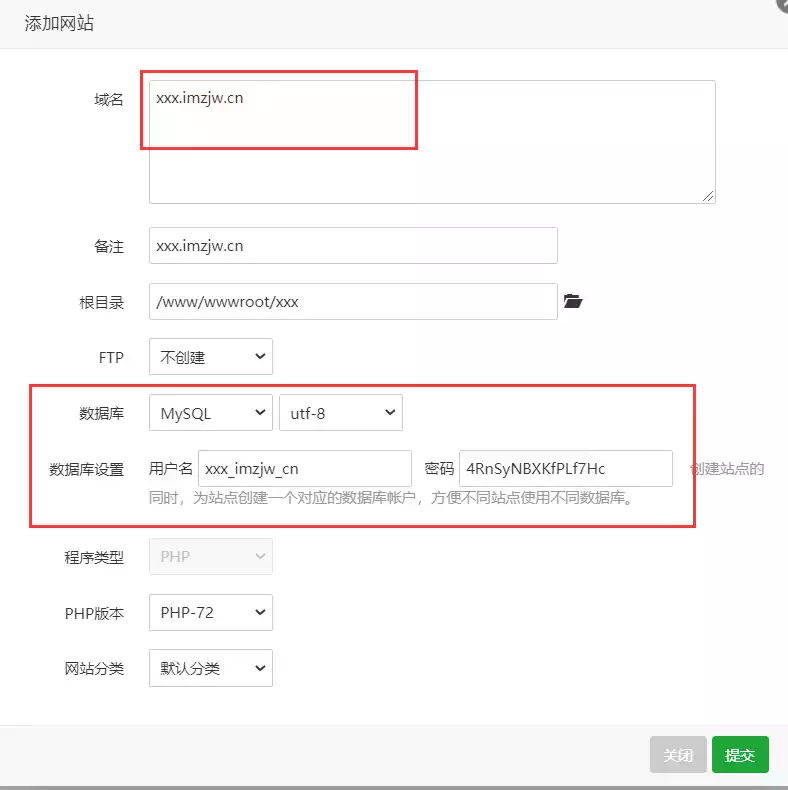Click the database 用户名 input field
This screenshot has height=790, width=788.
(x=305, y=469)
